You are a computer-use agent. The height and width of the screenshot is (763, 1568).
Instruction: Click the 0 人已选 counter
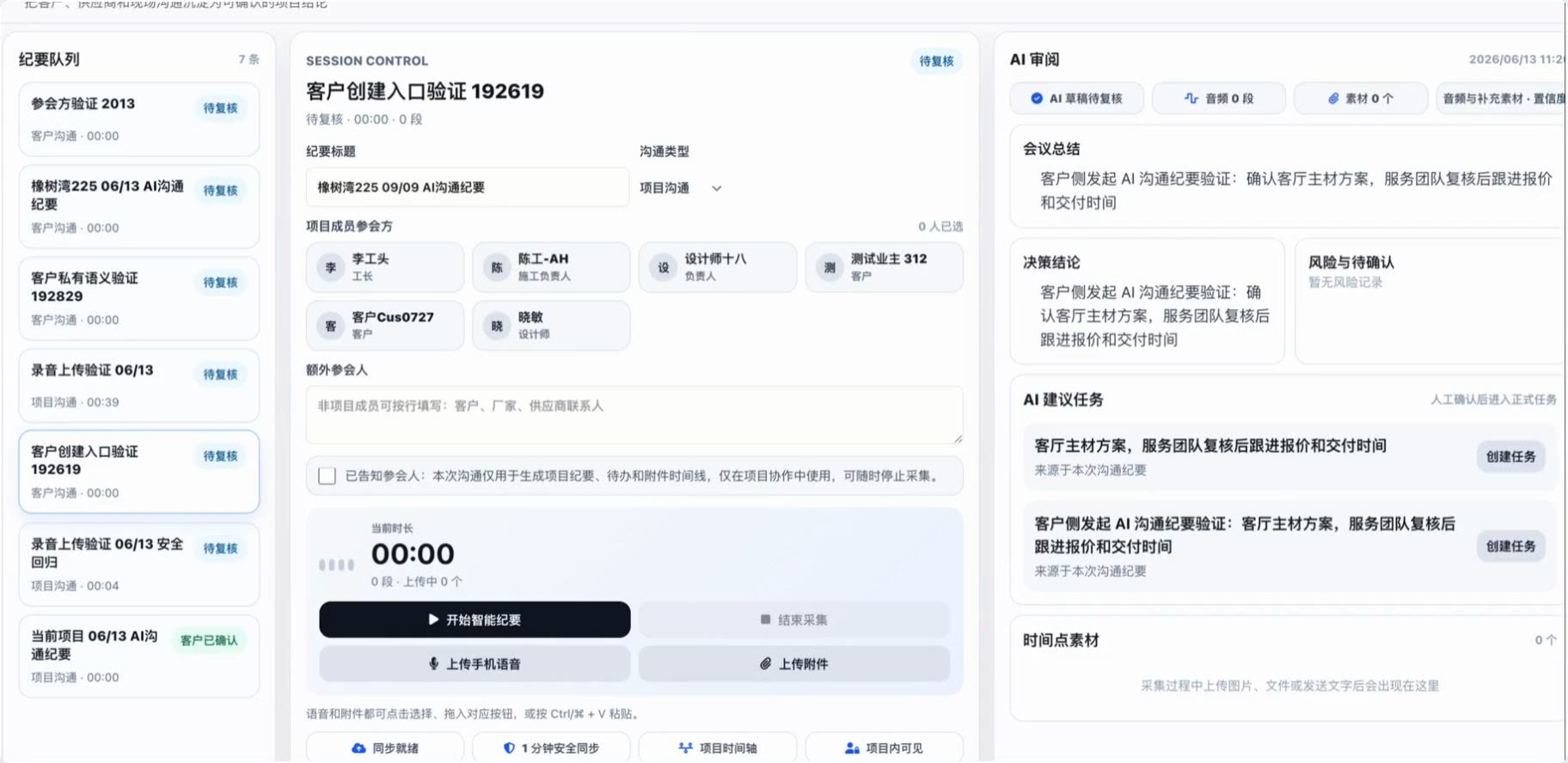coord(940,226)
